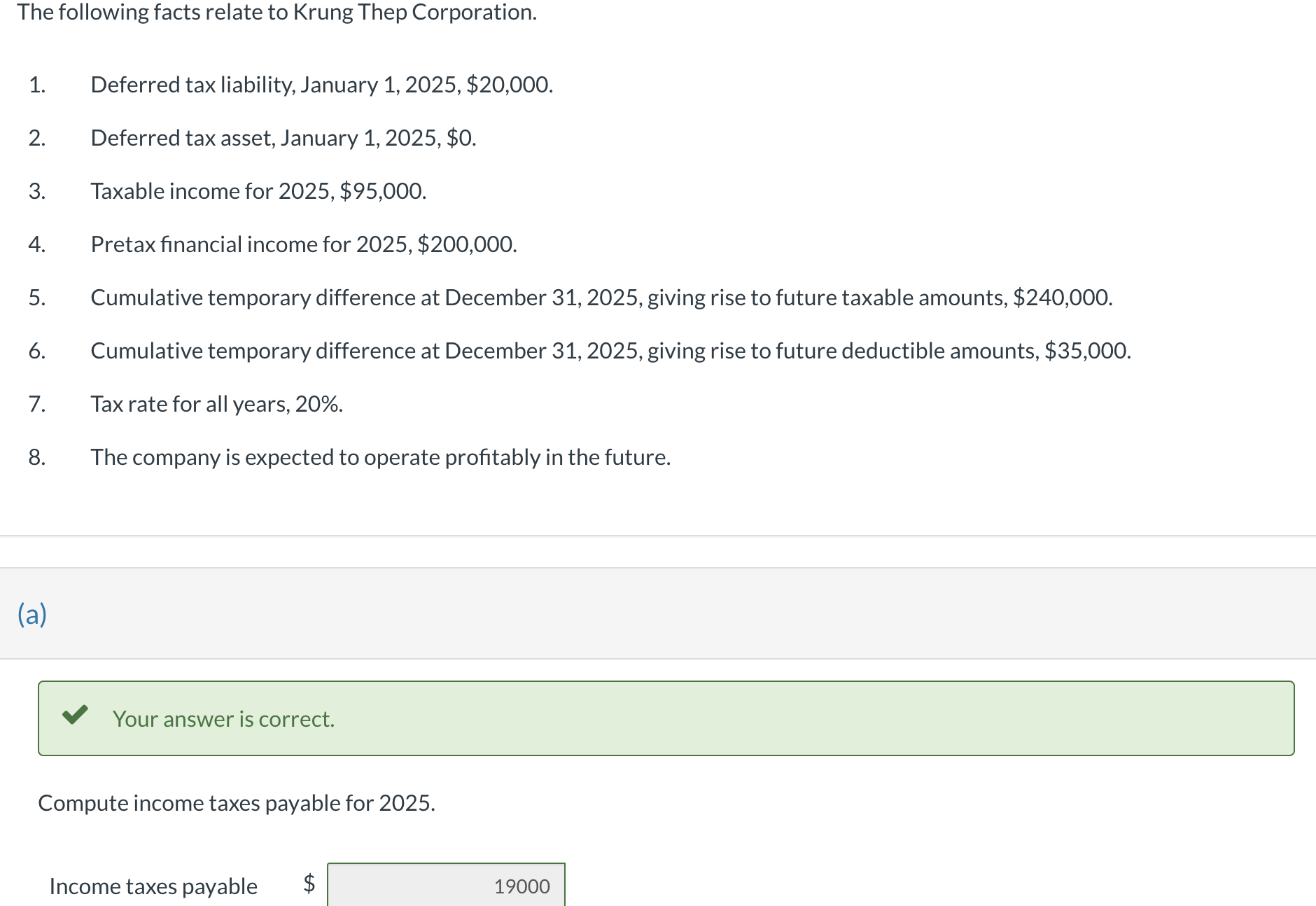
Task: Click the green answer feedback banner
Action: (x=666, y=718)
